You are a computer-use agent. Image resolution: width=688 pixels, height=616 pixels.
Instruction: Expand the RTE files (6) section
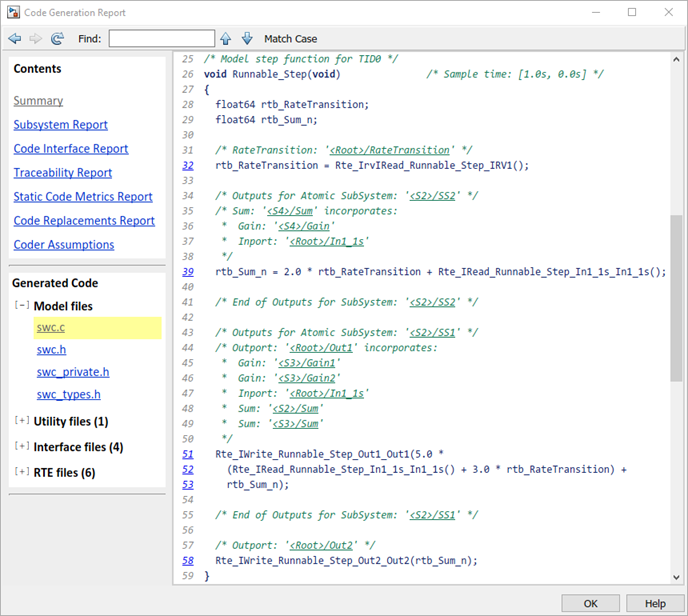pyautogui.click(x=22, y=472)
